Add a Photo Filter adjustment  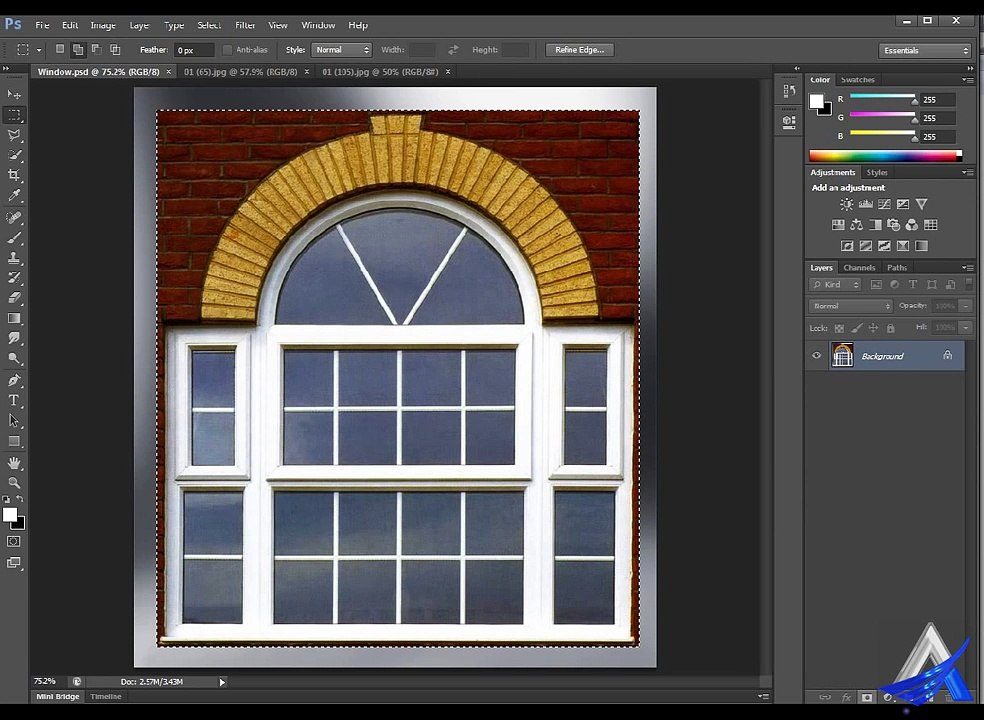[x=894, y=225]
